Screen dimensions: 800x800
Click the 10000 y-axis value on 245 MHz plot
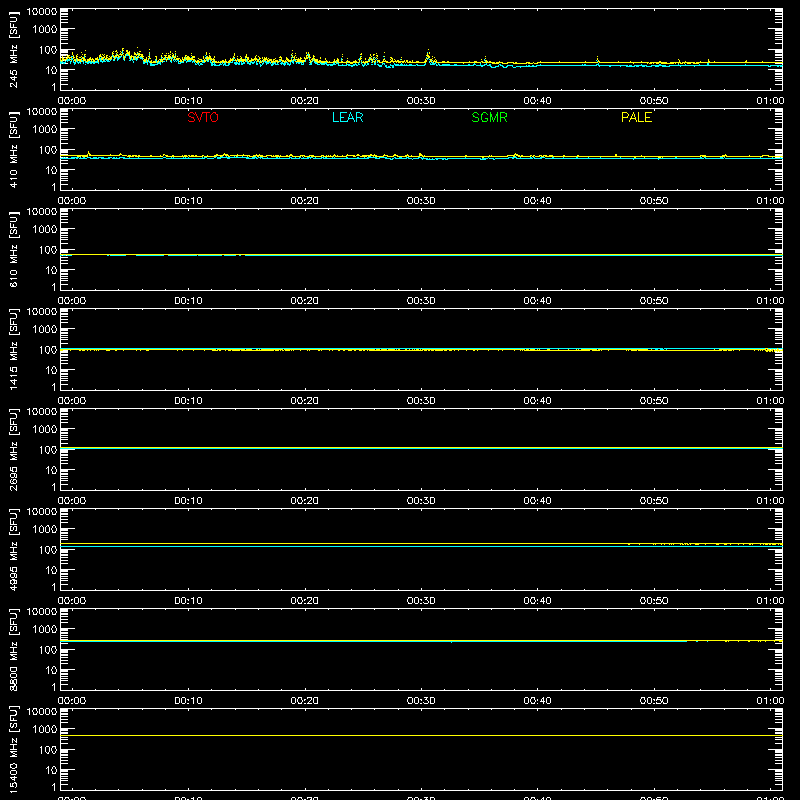coord(42,12)
